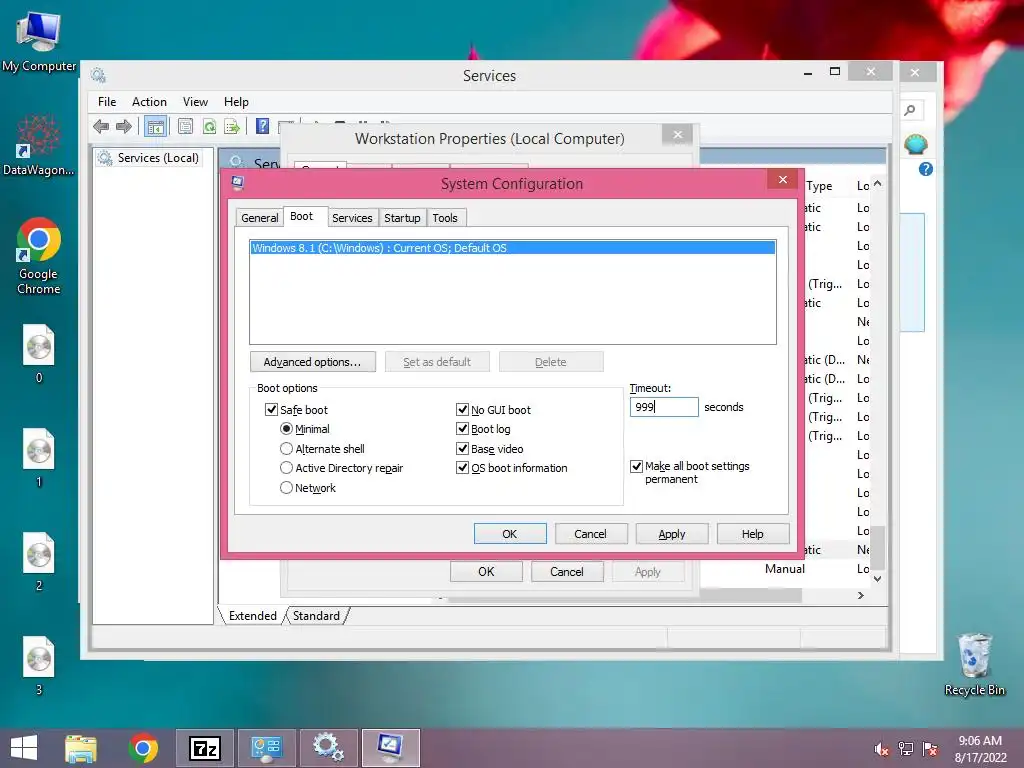Click the Timeout seconds input field
The image size is (1024, 768).
click(664, 407)
